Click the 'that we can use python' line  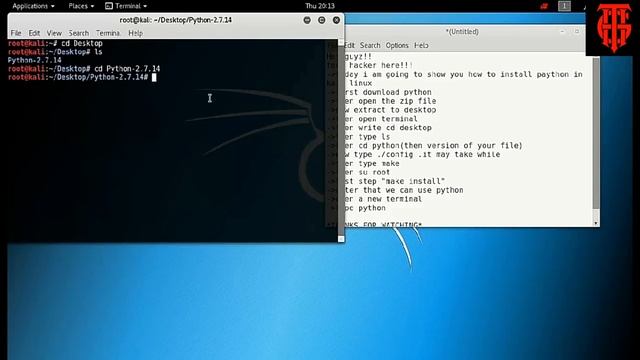click(x=404, y=190)
